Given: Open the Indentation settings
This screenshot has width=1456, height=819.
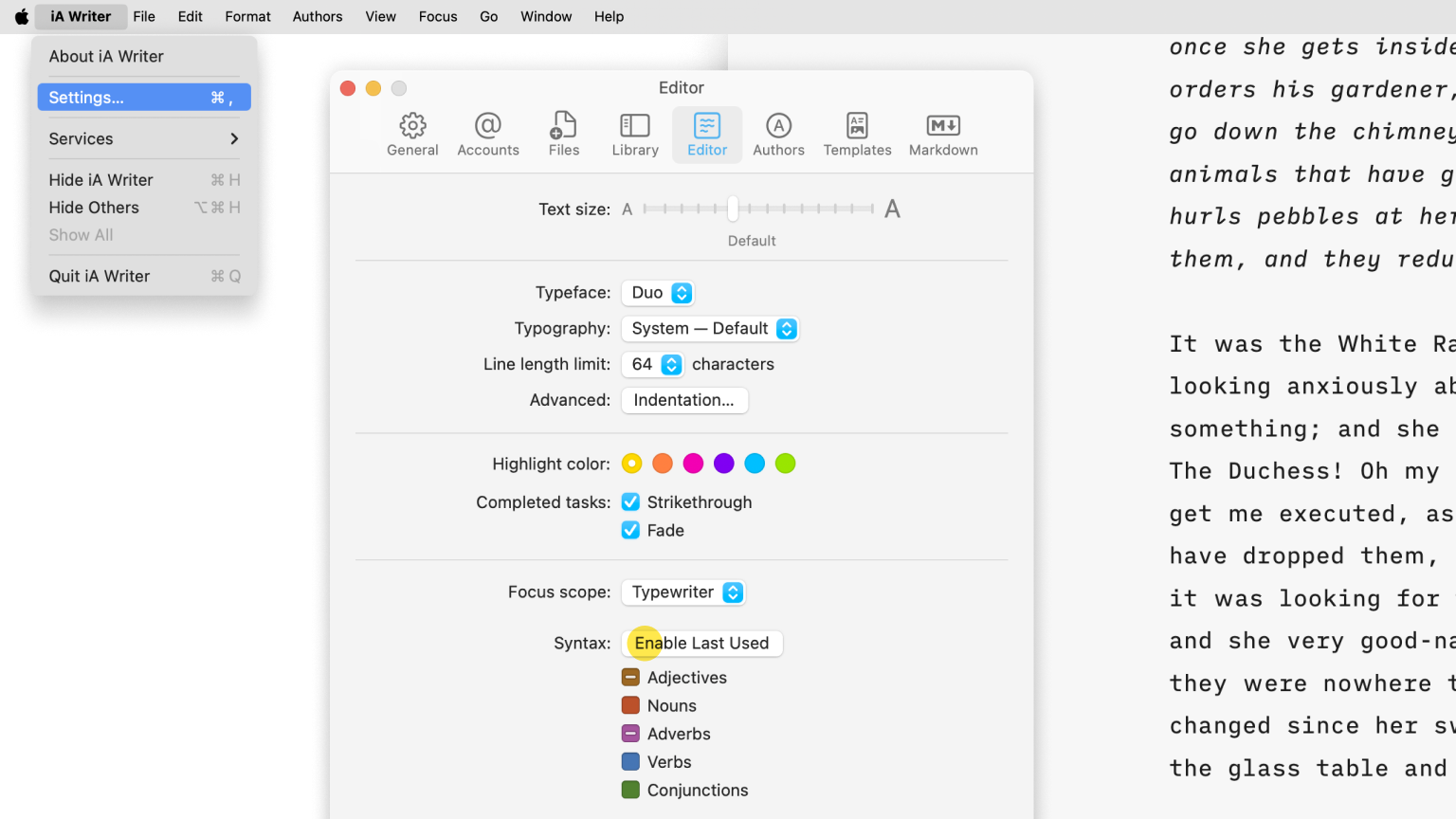Looking at the screenshot, I should pyautogui.click(x=684, y=400).
